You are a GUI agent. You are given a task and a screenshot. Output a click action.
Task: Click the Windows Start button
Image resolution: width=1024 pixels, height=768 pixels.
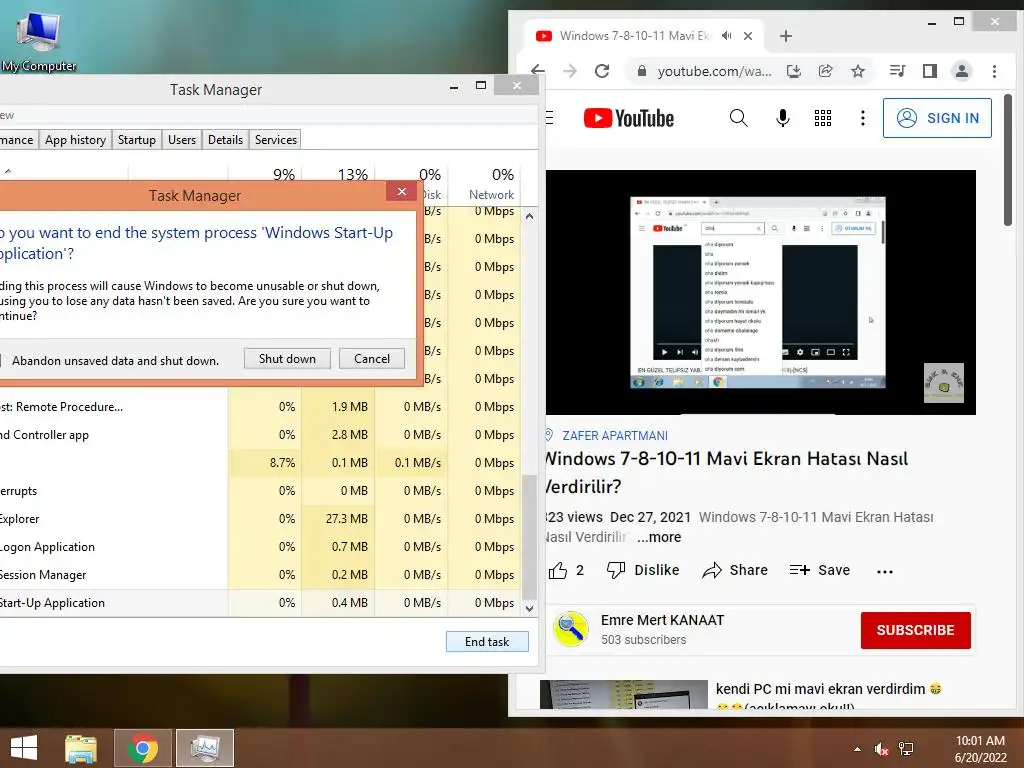point(24,748)
